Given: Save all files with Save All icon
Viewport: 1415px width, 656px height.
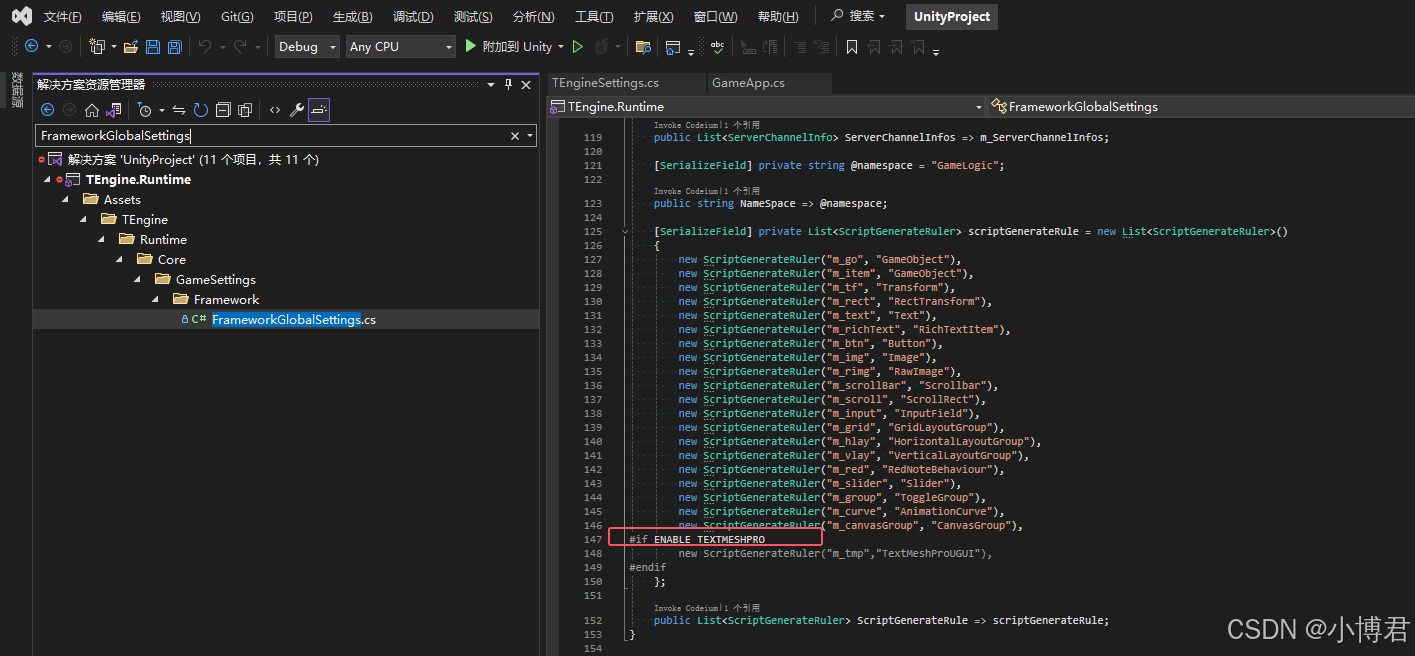Looking at the screenshot, I should tap(175, 46).
